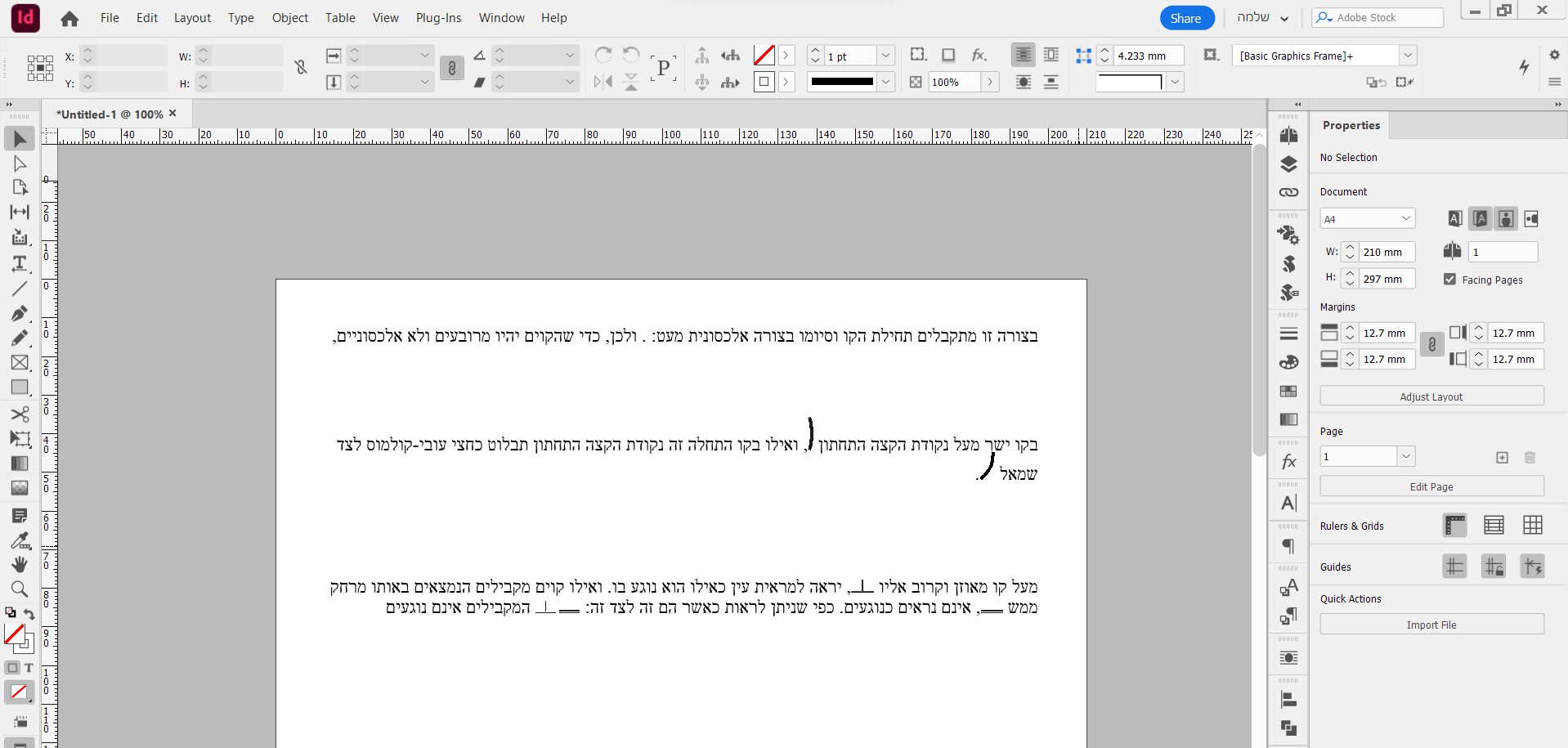Click the stroke color swatch in control bar
The image size is (1568, 748).
pos(764,82)
